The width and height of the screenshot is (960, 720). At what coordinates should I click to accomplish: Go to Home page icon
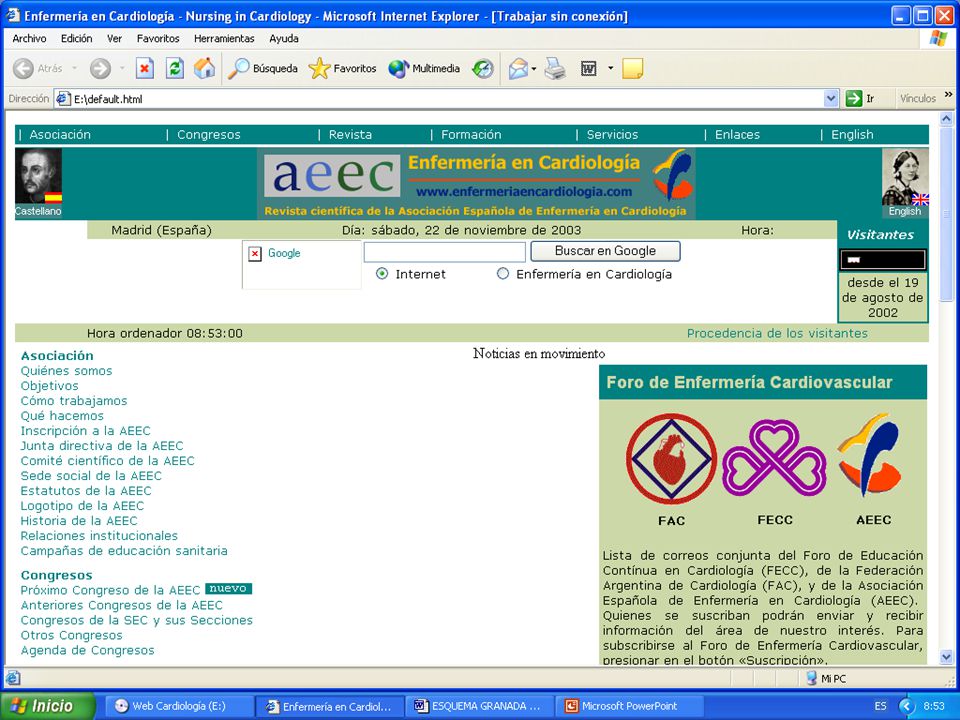204,69
